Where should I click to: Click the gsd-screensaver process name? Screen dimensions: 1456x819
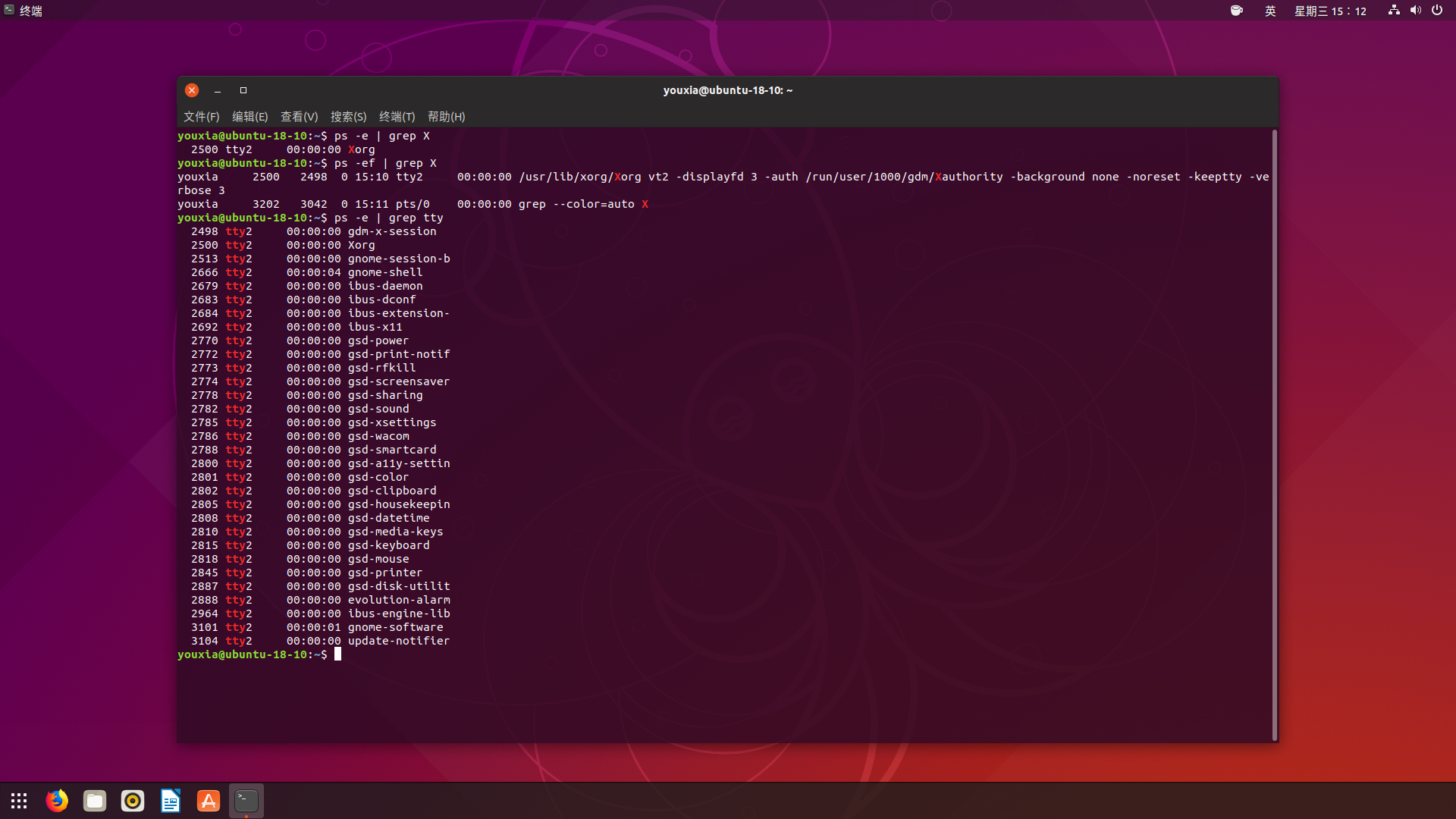399,381
